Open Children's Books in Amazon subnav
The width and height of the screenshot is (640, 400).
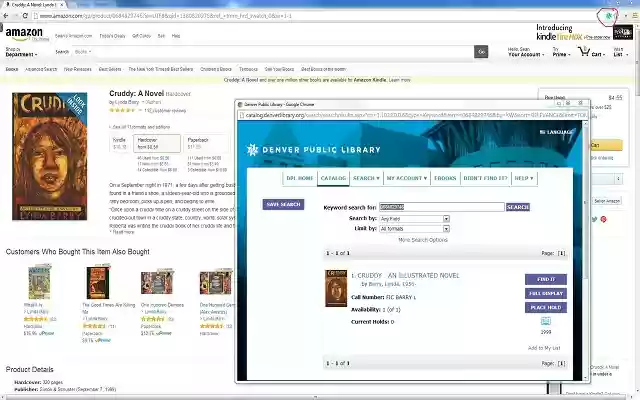(216, 69)
